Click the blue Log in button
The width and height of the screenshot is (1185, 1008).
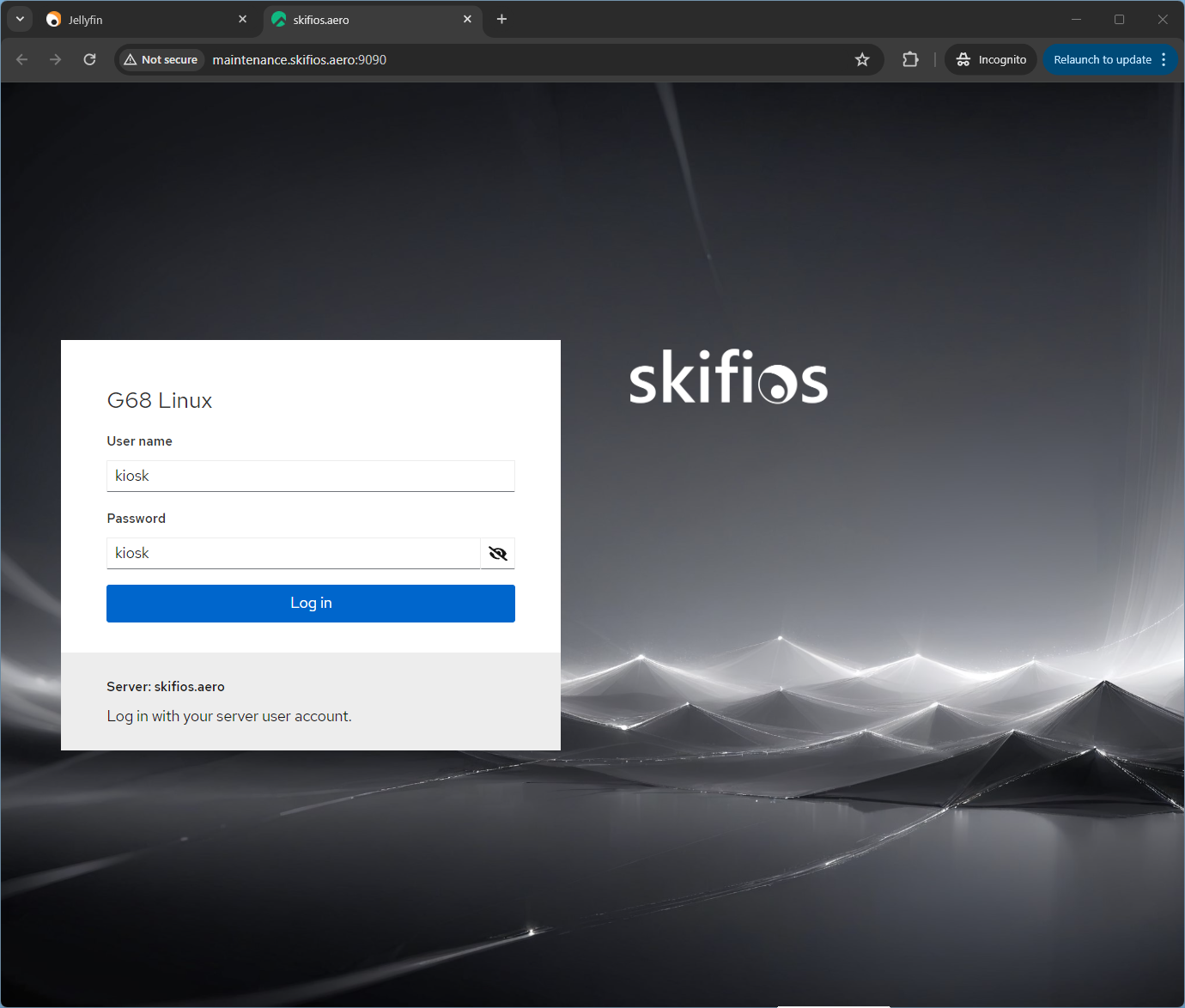point(311,604)
